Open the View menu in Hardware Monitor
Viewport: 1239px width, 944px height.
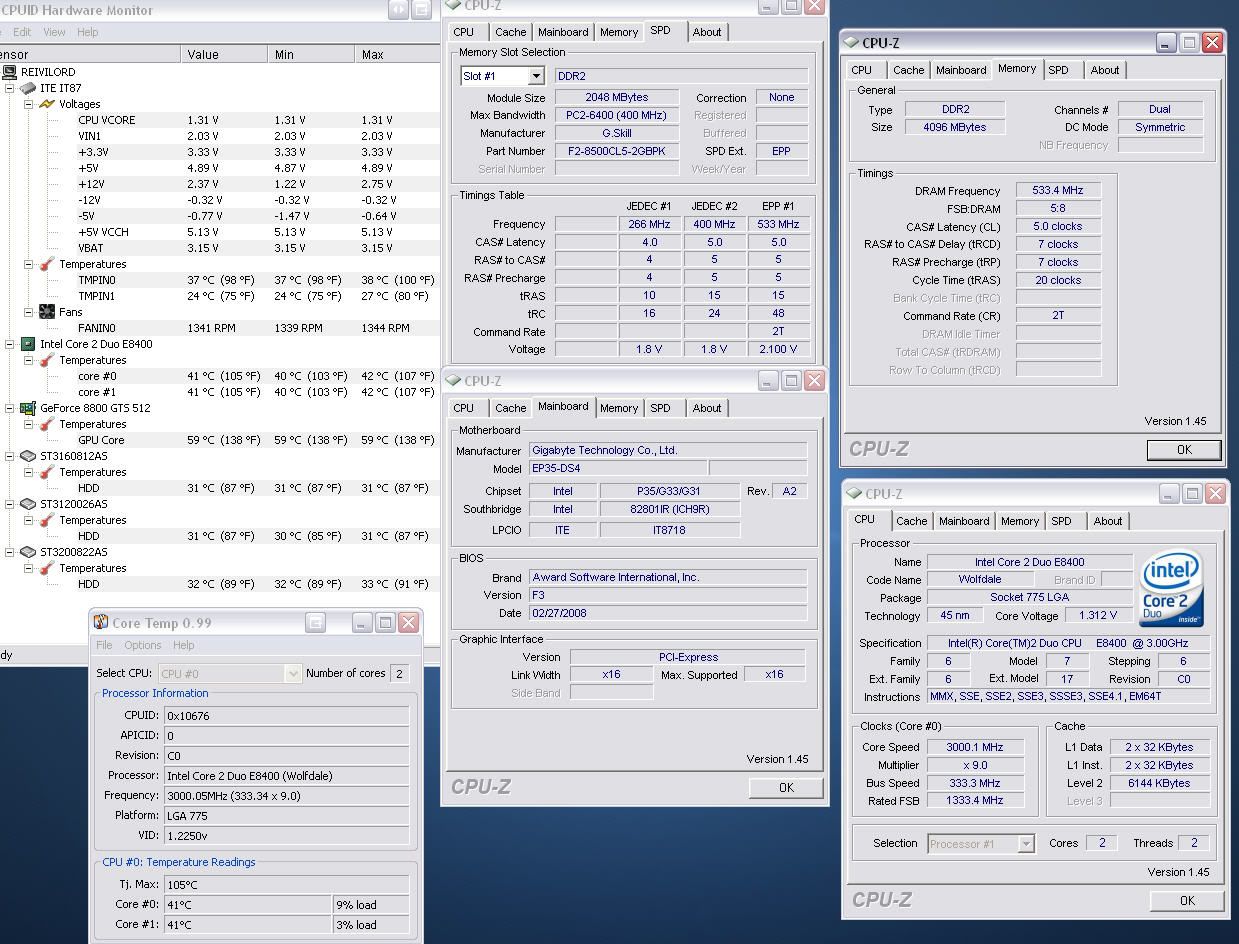tap(54, 32)
